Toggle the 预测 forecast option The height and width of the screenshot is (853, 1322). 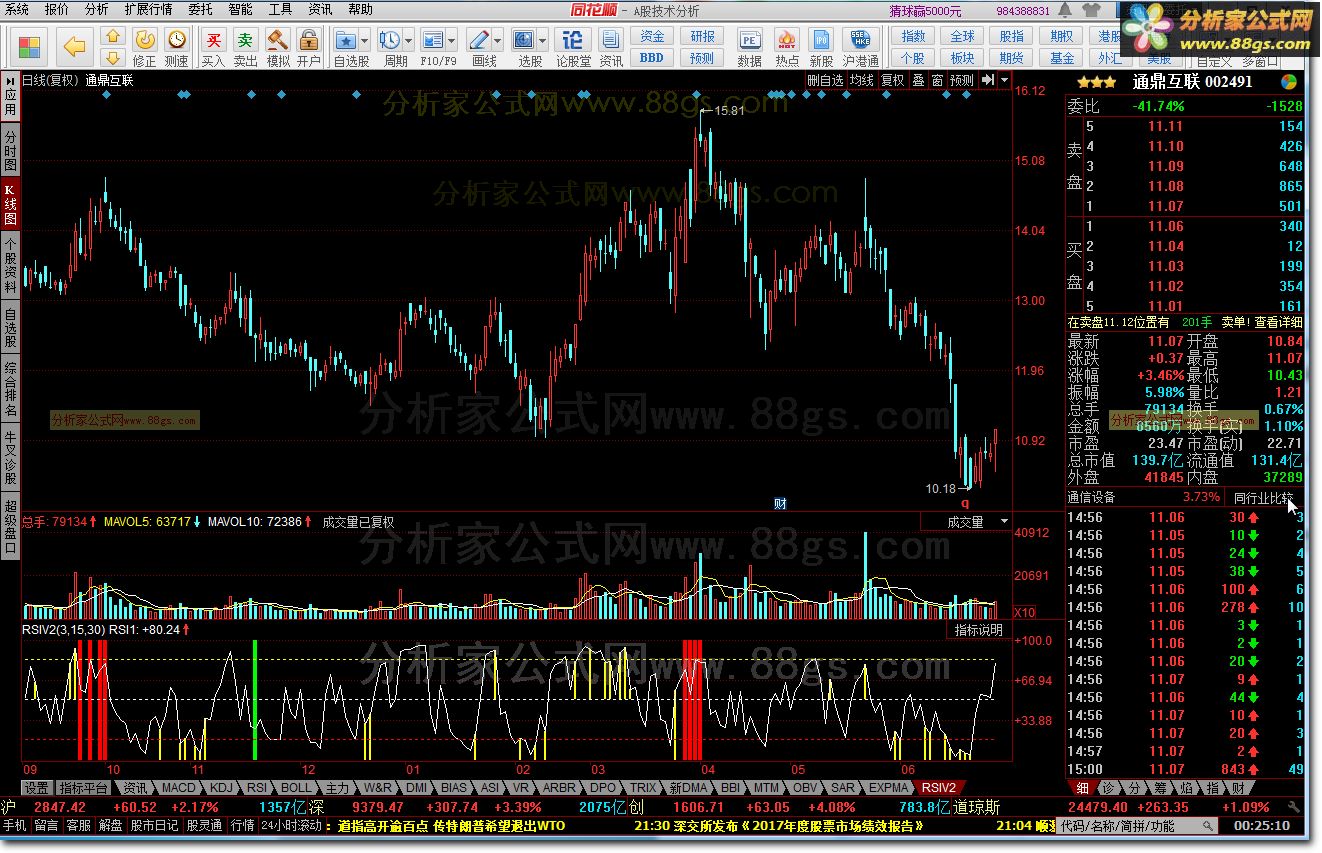962,80
